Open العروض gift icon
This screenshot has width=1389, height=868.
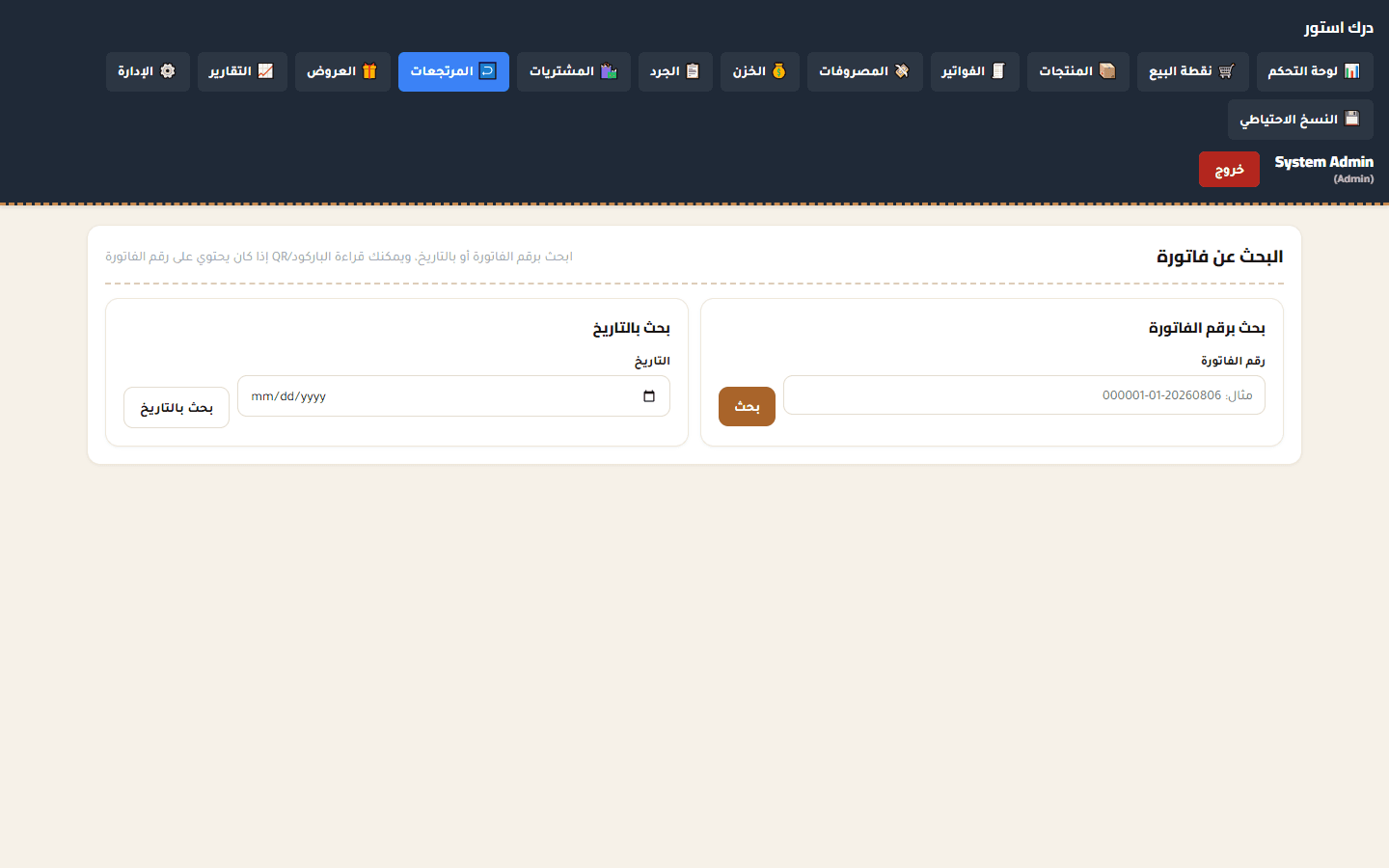tap(369, 71)
